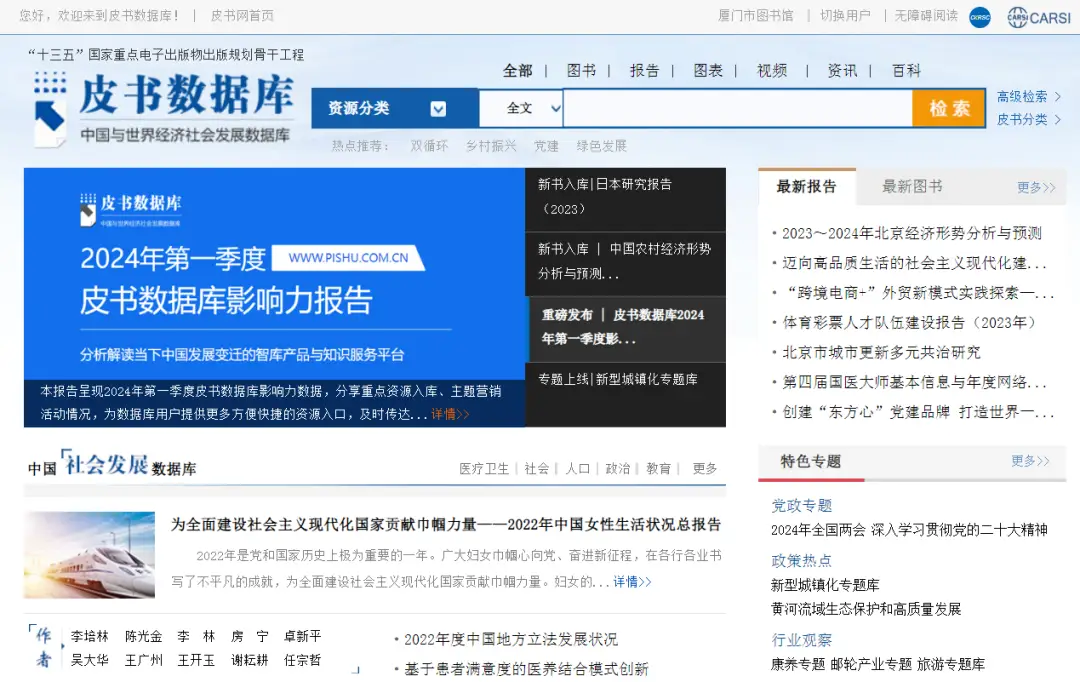Click 教育 in 社会发展 header

point(658,468)
